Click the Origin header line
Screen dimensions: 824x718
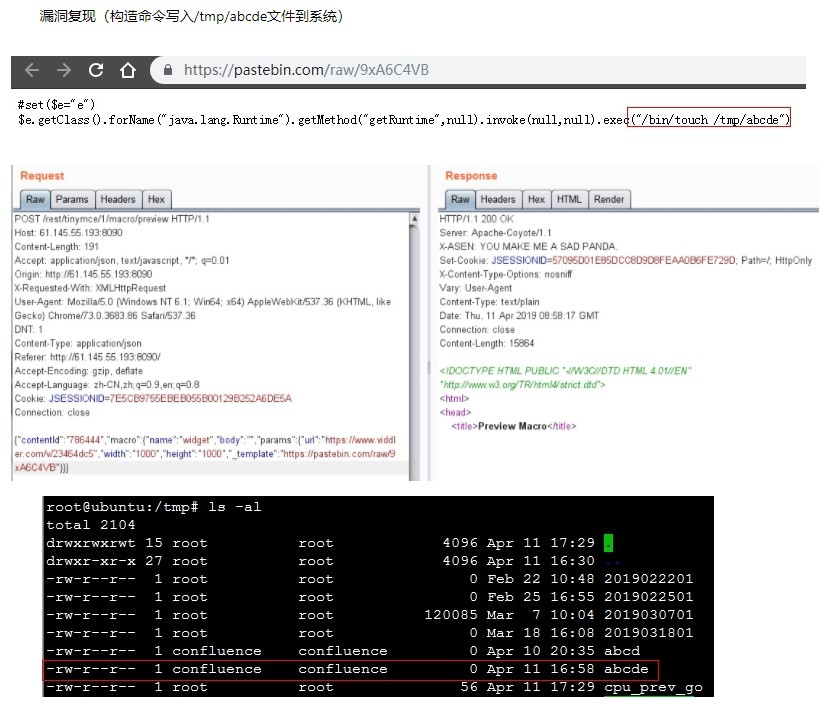click(x=83, y=274)
